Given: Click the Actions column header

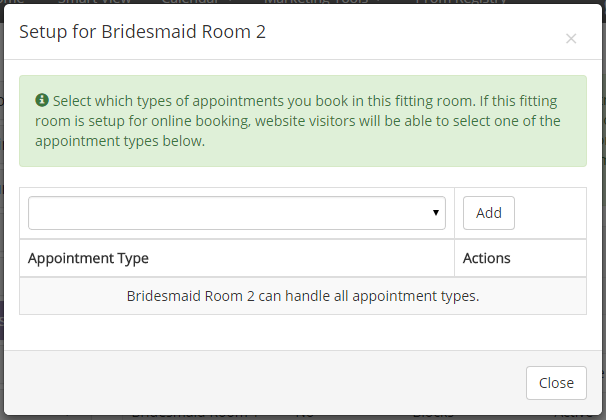Looking at the screenshot, I should pyautogui.click(x=487, y=258).
